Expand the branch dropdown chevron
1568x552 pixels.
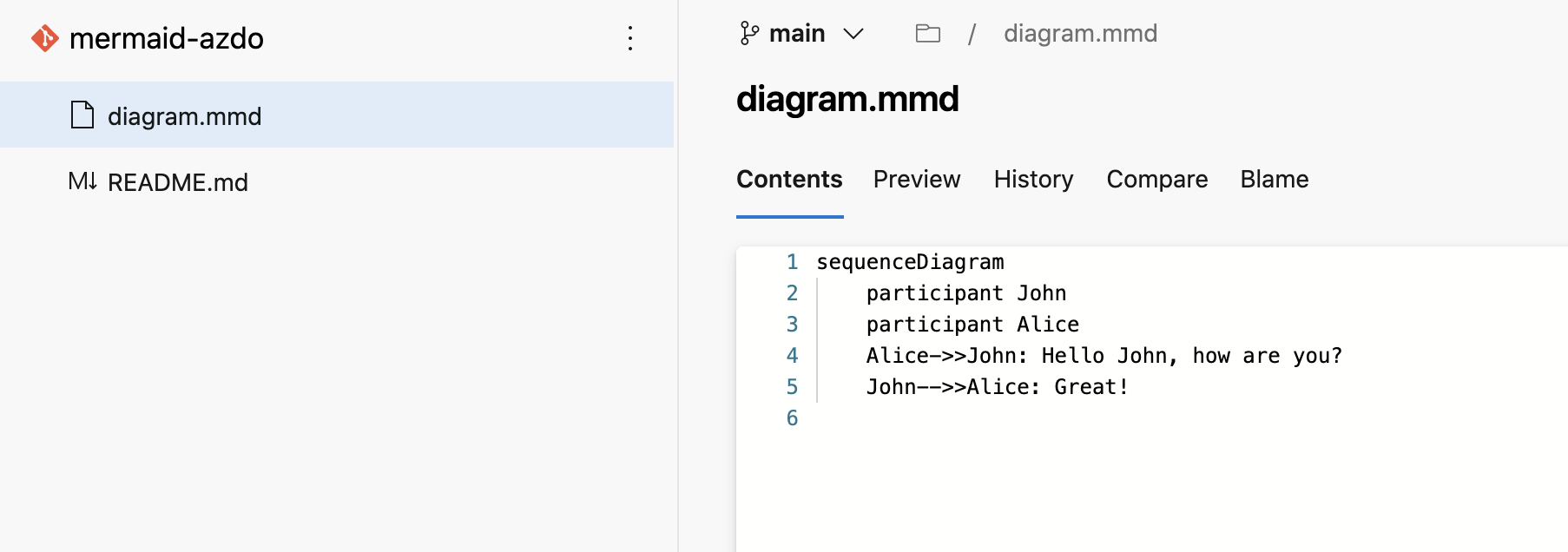(x=853, y=34)
